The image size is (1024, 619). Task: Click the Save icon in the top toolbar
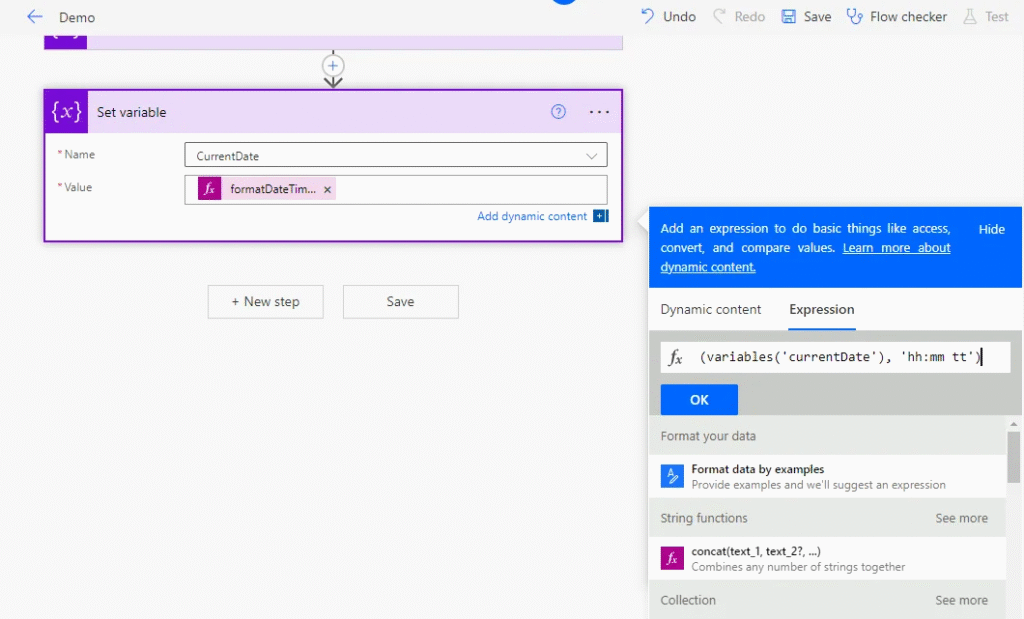tap(789, 17)
